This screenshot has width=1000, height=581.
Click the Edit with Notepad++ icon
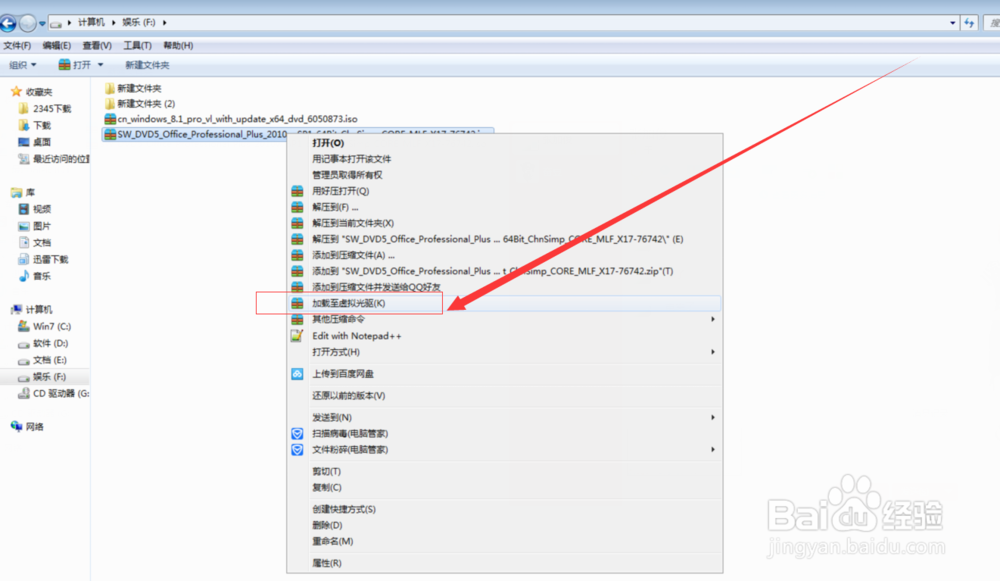[x=297, y=335]
